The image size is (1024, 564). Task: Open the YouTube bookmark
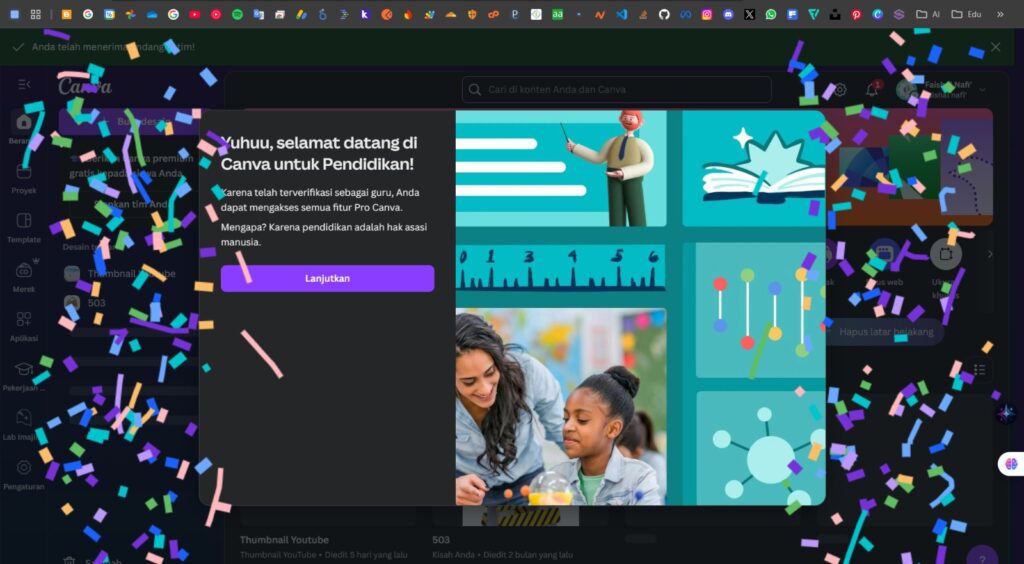[195, 14]
